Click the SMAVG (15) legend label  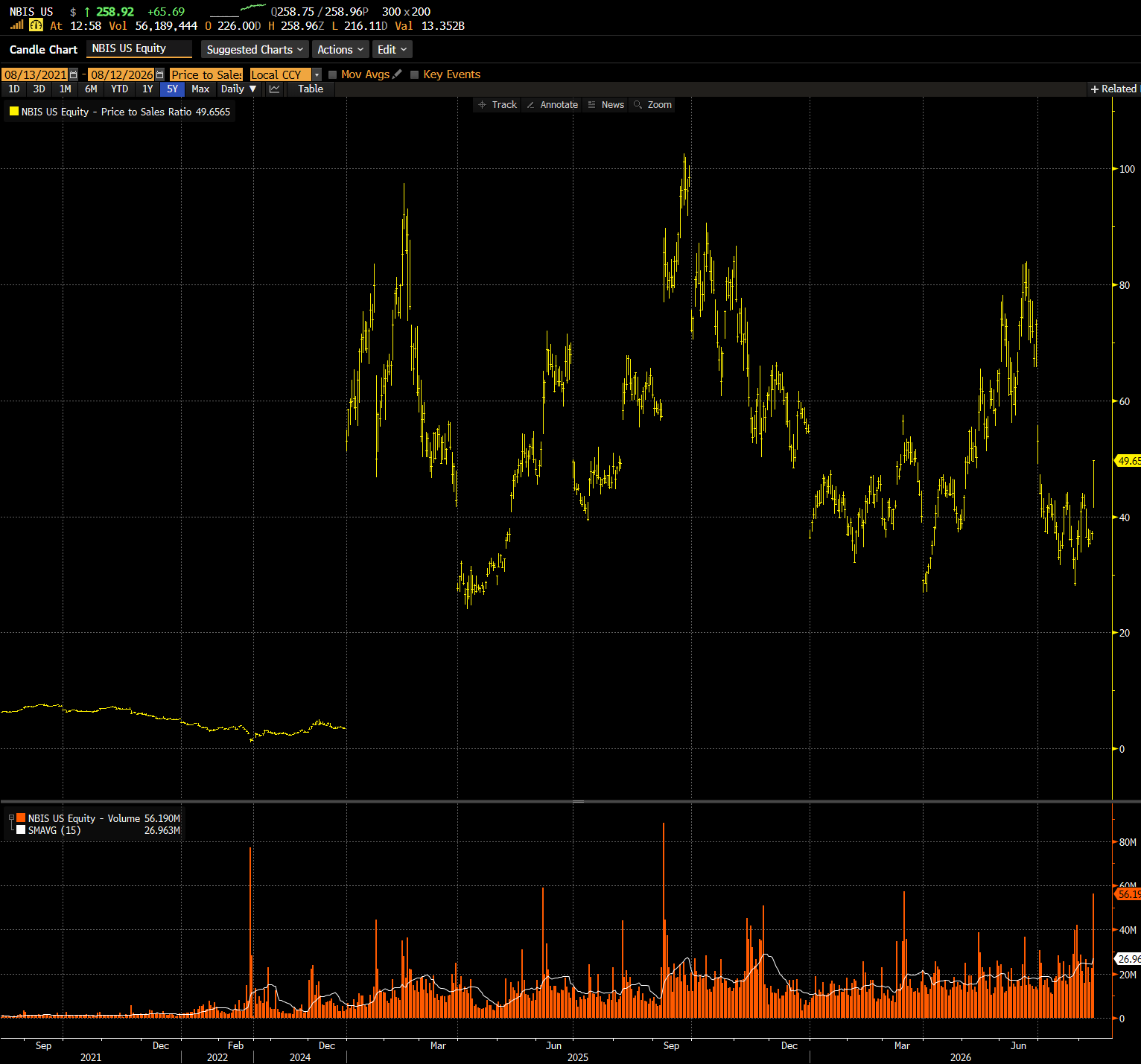[x=54, y=830]
